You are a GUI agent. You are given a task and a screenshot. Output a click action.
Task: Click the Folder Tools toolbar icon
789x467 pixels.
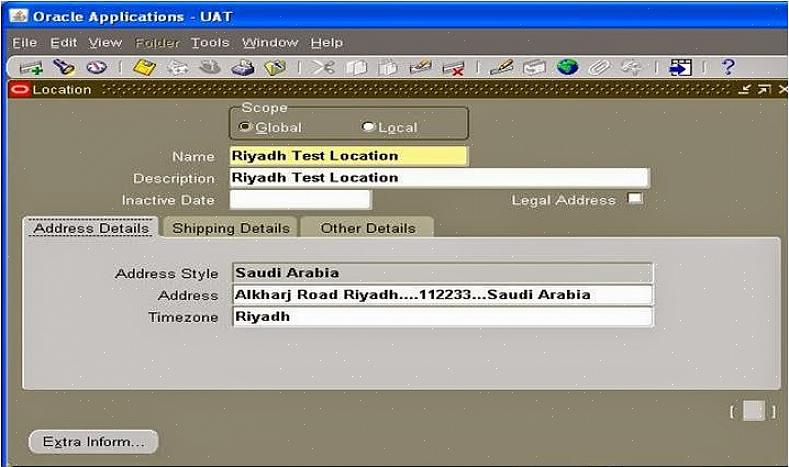[x=631, y=67]
